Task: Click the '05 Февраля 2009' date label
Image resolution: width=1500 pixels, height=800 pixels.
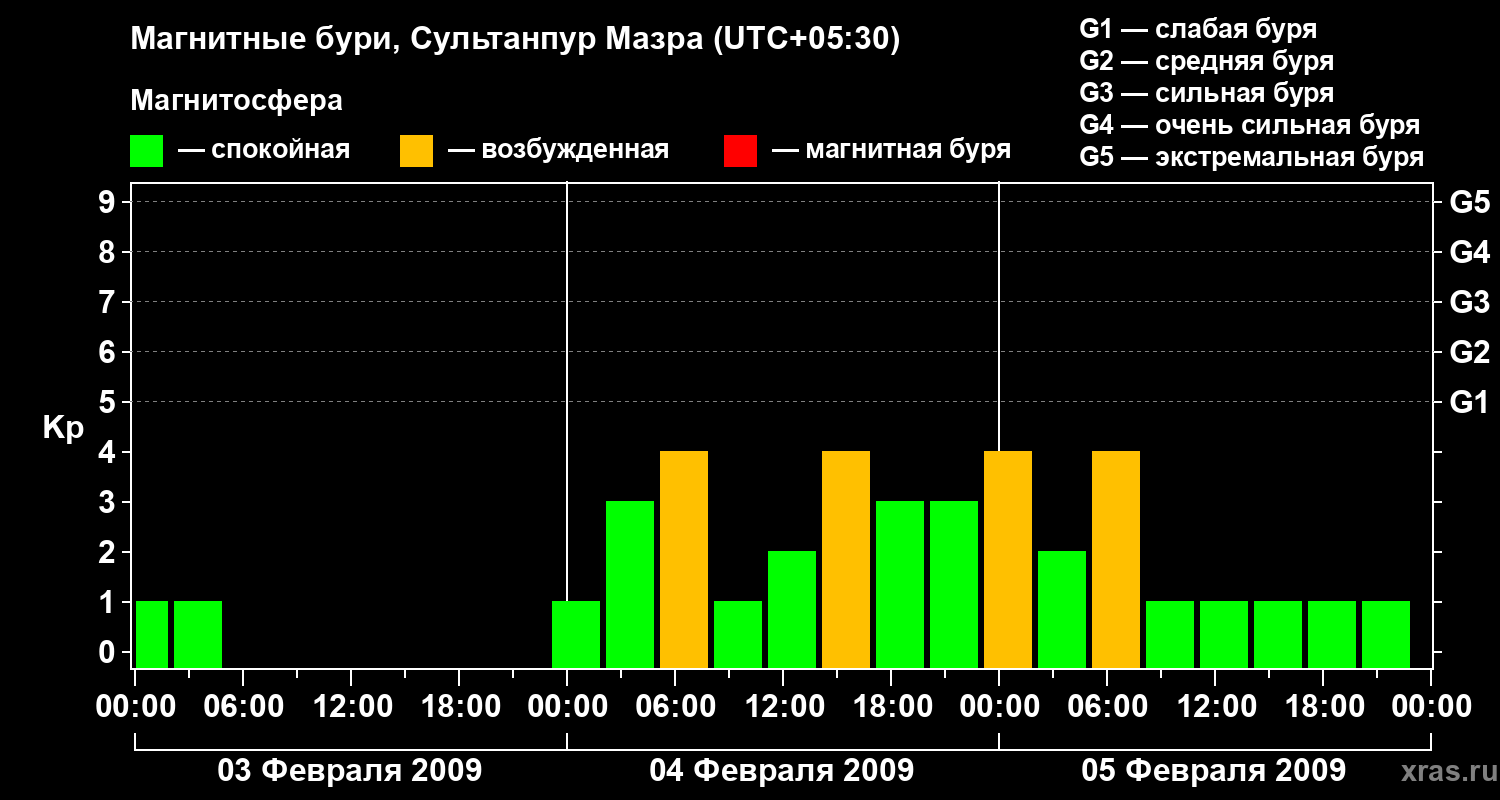Action: click(1214, 771)
